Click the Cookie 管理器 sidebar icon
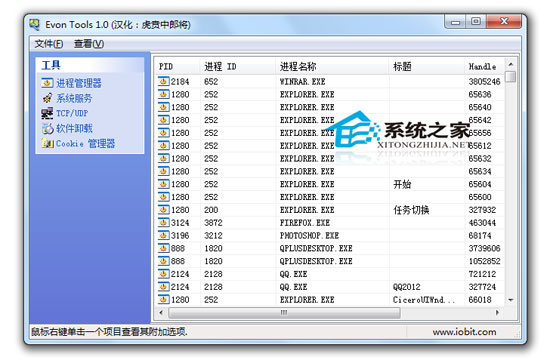Screen dimensions: 550x363 pyautogui.click(x=47, y=143)
